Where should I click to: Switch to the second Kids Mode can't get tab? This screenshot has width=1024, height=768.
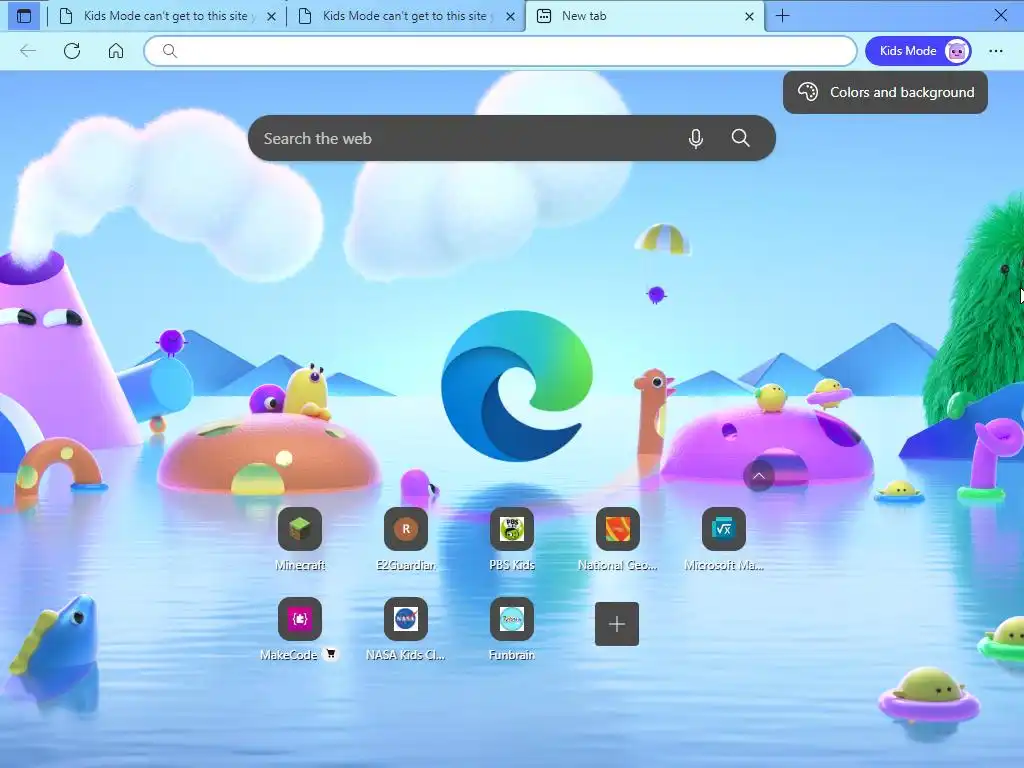[406, 16]
